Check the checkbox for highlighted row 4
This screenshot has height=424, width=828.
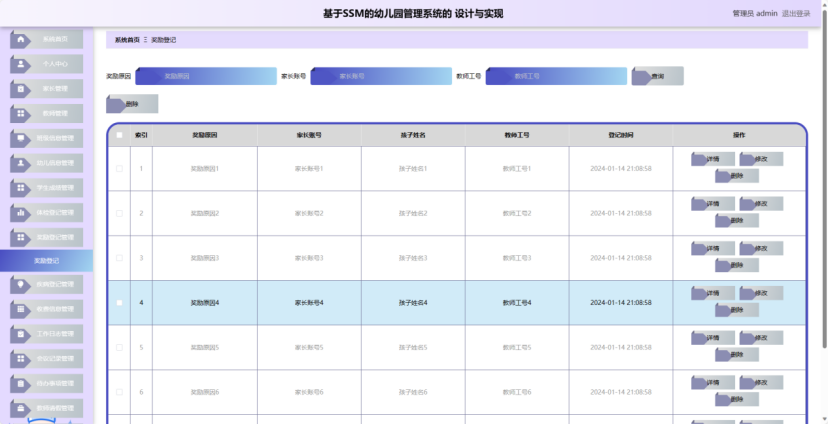(x=119, y=303)
